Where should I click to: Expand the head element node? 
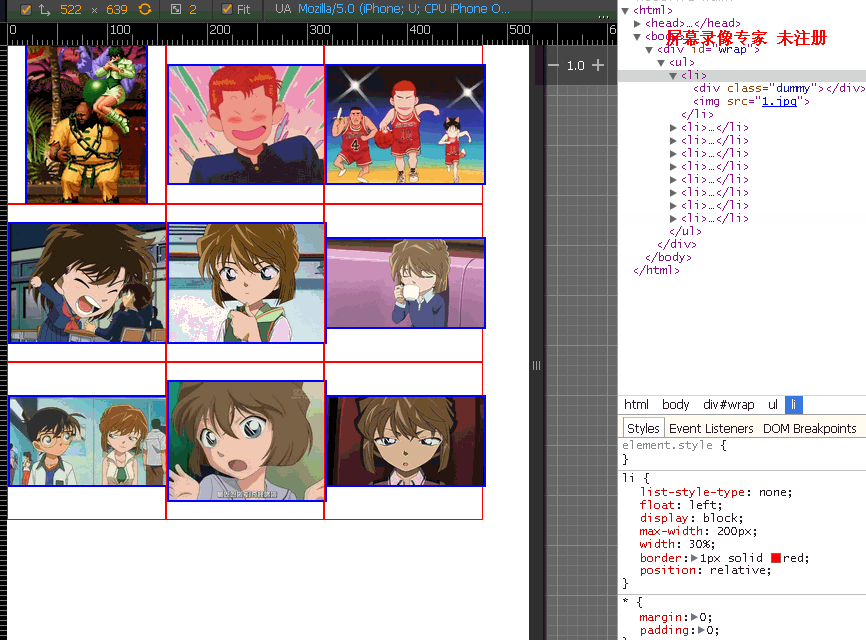[638, 24]
